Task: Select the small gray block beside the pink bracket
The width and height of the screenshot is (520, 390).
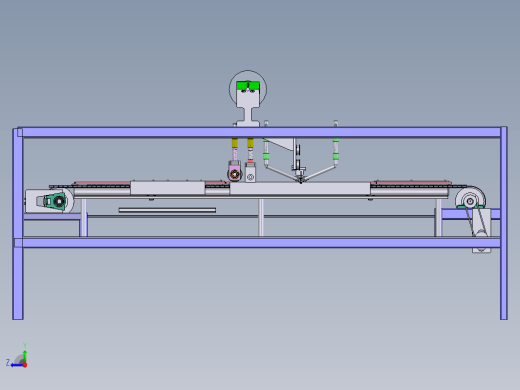Action: 250,173
